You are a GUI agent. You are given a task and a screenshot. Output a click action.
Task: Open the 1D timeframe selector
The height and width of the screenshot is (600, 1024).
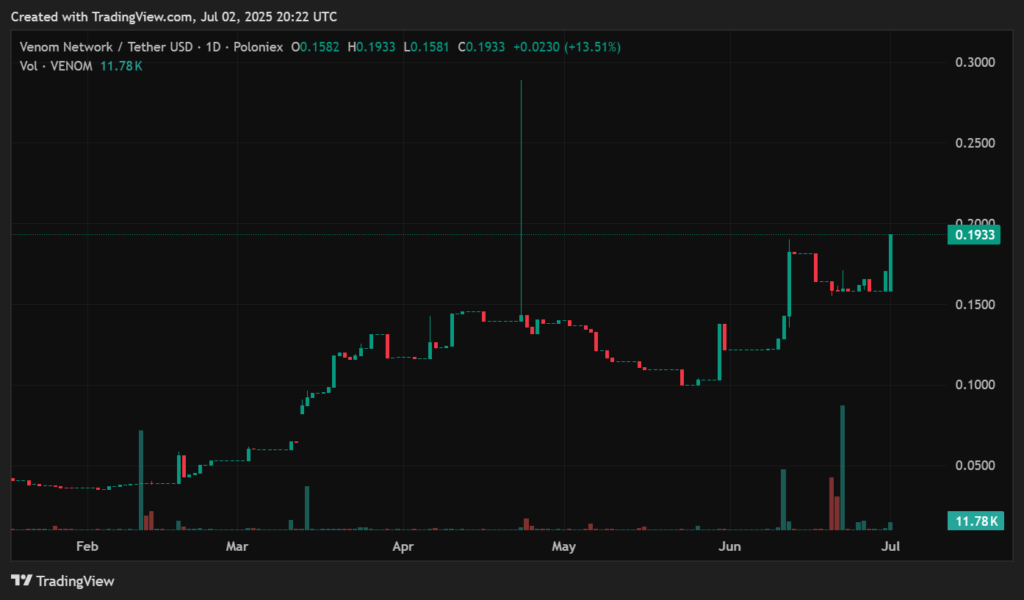212,47
